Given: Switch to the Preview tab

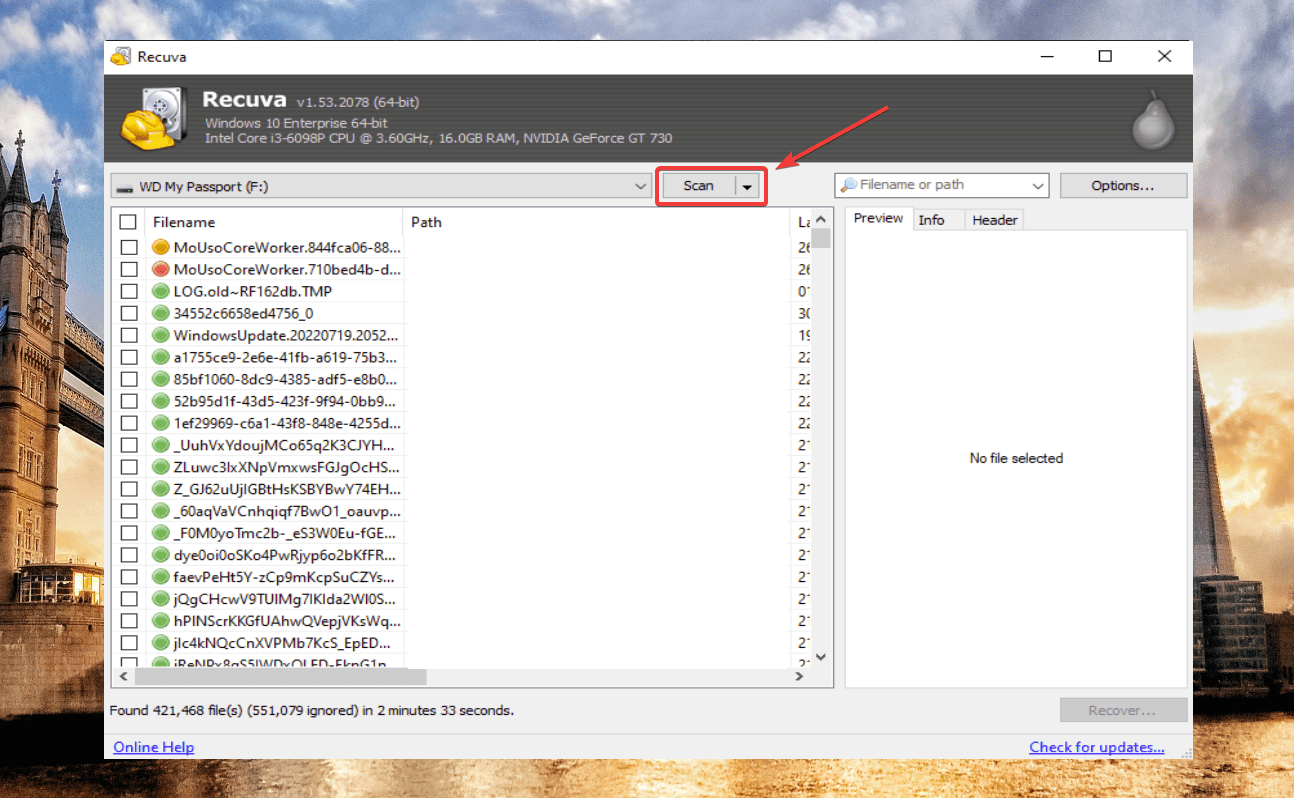Looking at the screenshot, I should [879, 219].
